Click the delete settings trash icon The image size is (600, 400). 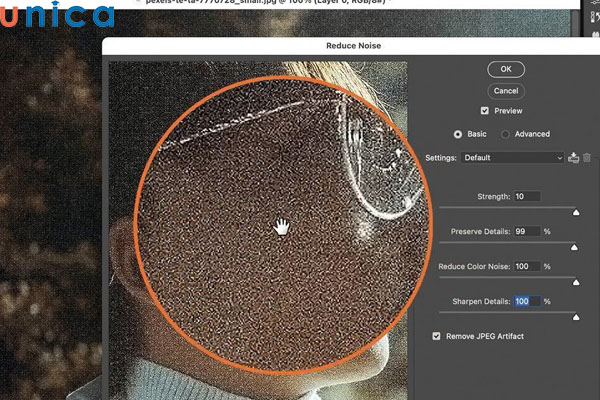coord(587,158)
